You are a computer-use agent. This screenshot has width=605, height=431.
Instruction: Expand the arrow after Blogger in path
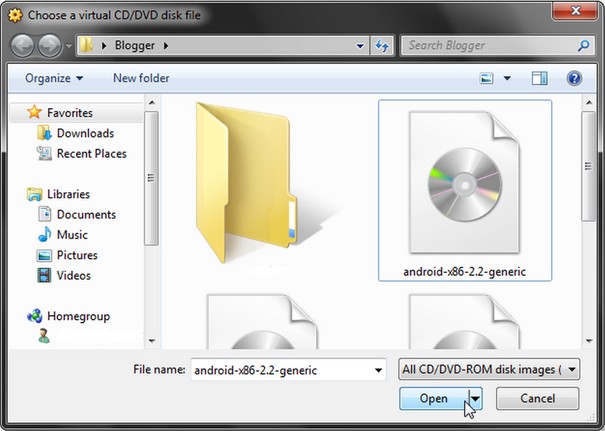[x=166, y=46]
